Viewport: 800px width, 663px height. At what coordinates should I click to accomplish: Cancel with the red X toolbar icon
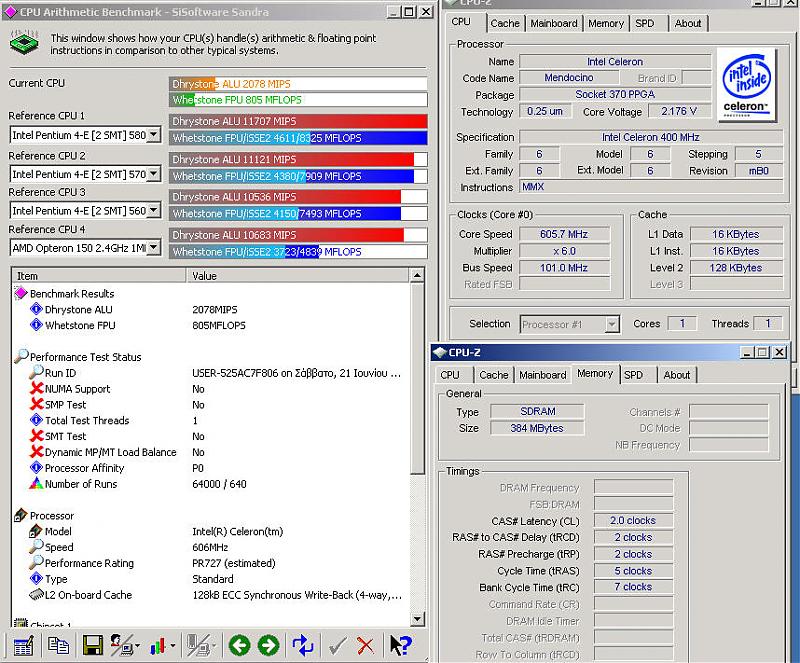[365, 646]
